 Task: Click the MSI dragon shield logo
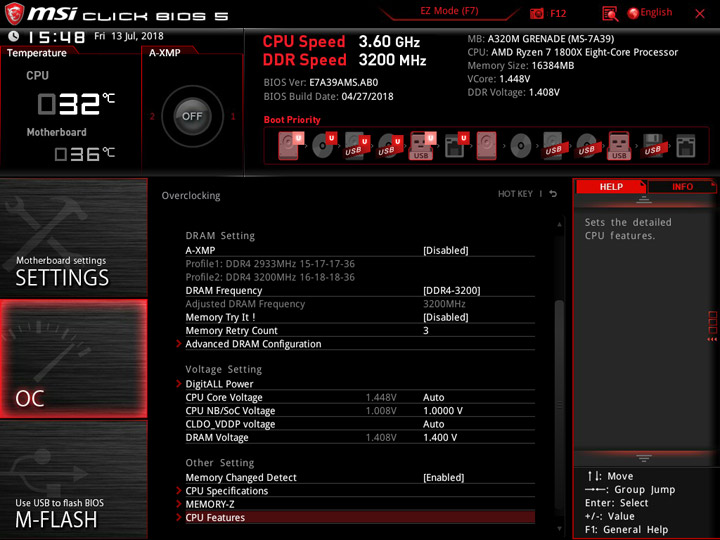pyautogui.click(x=14, y=13)
